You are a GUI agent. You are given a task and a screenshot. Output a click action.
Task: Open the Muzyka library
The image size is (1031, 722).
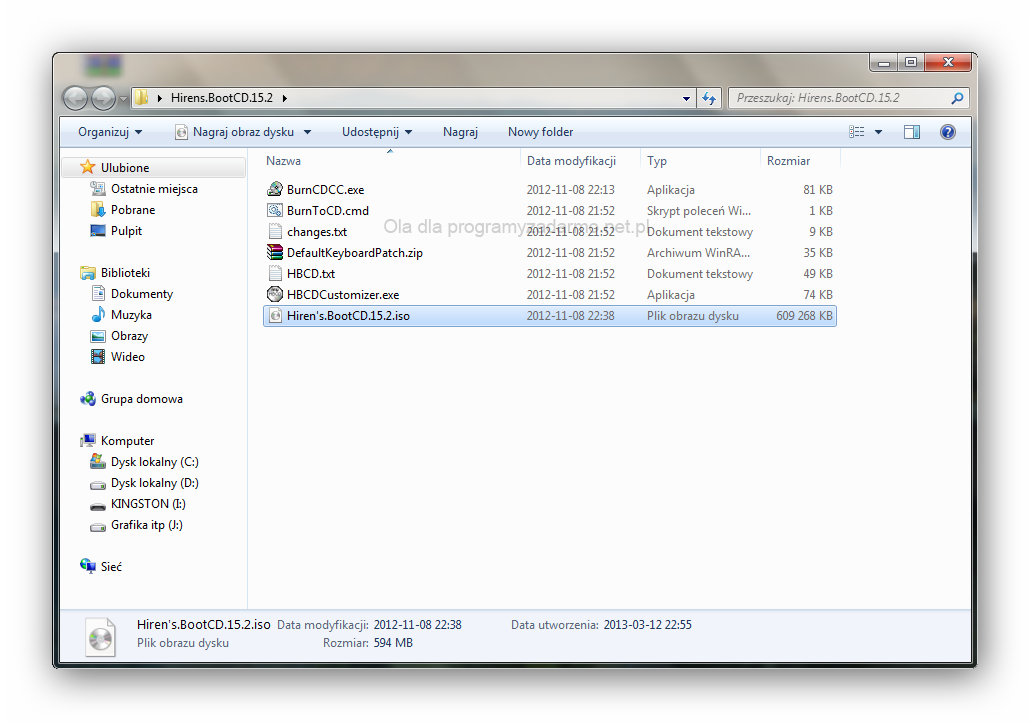[x=131, y=315]
